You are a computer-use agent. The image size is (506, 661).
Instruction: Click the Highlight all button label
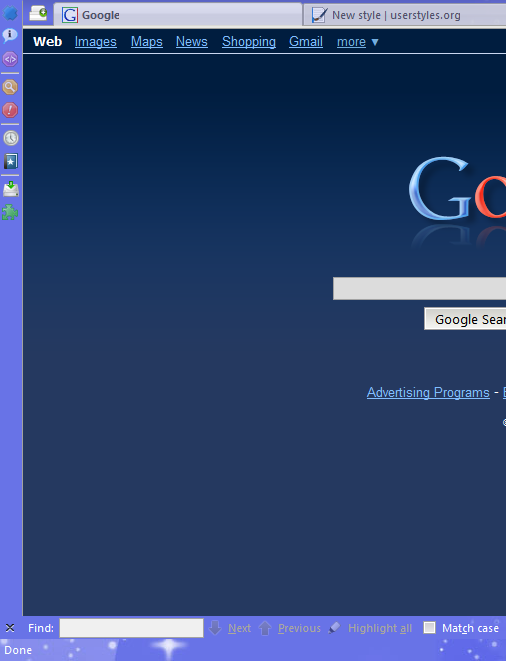coord(380,628)
